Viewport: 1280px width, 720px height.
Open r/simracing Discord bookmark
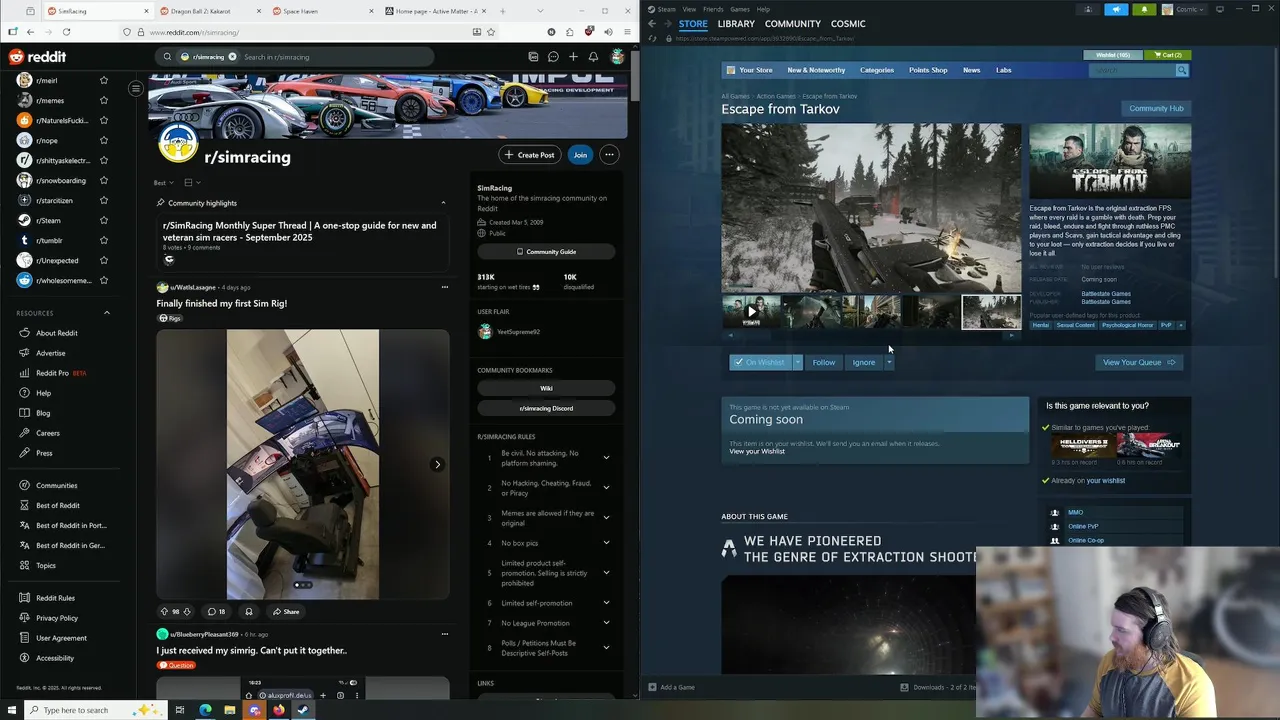(x=546, y=408)
